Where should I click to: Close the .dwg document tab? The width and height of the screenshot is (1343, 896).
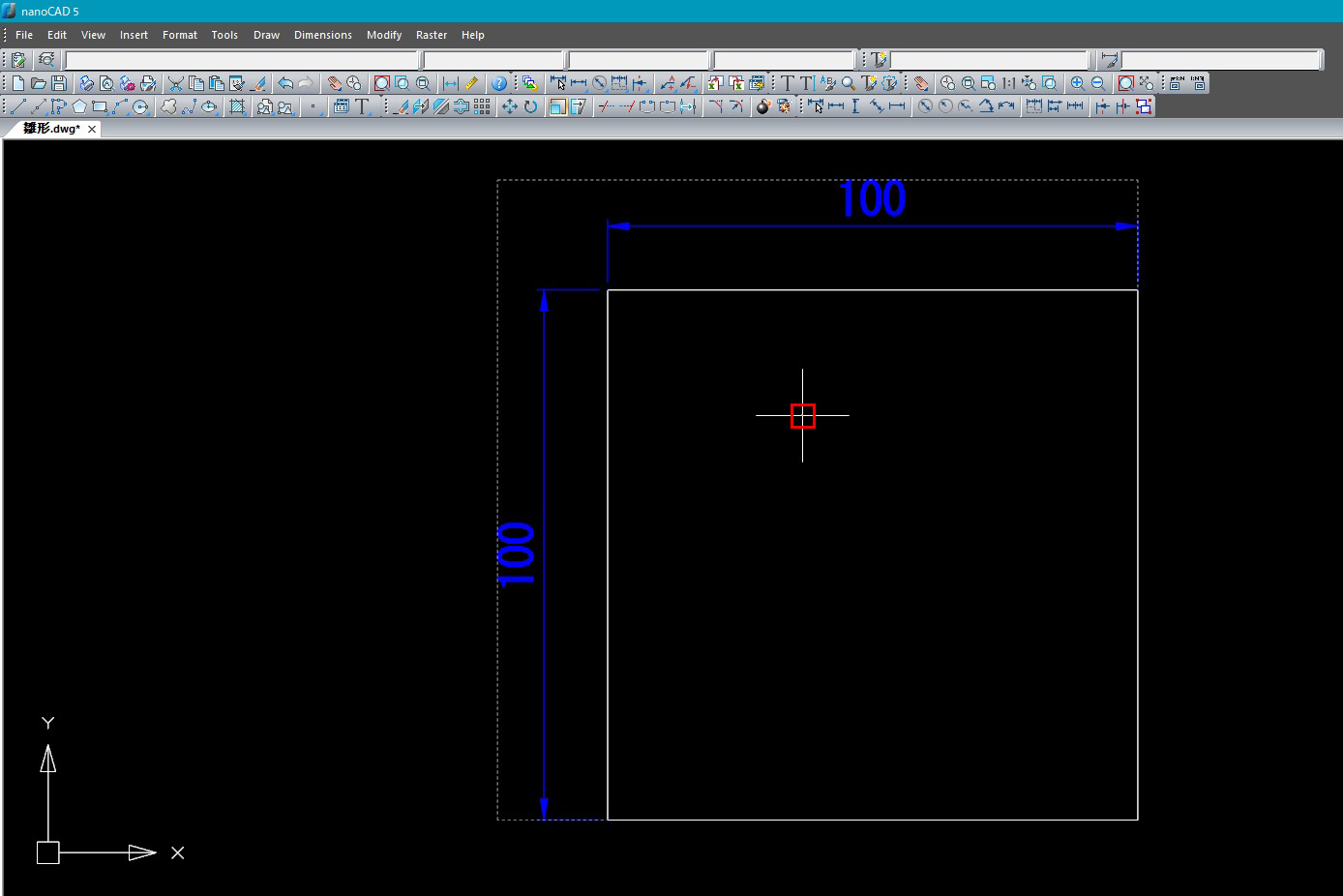[x=92, y=129]
